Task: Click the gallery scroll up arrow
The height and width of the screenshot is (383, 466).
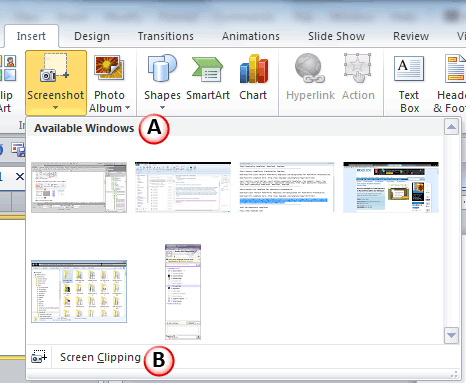Action: pos(451,127)
